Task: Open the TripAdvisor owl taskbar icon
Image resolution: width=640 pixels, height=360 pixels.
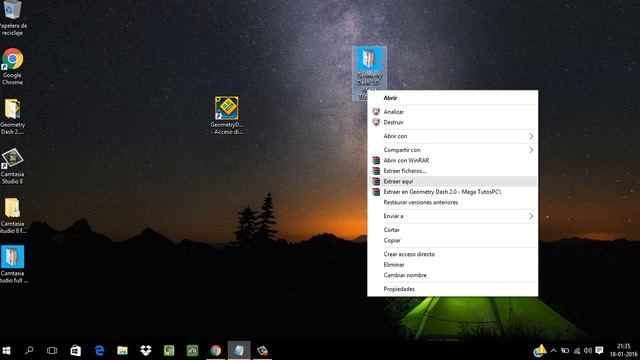Action: (x=192, y=351)
